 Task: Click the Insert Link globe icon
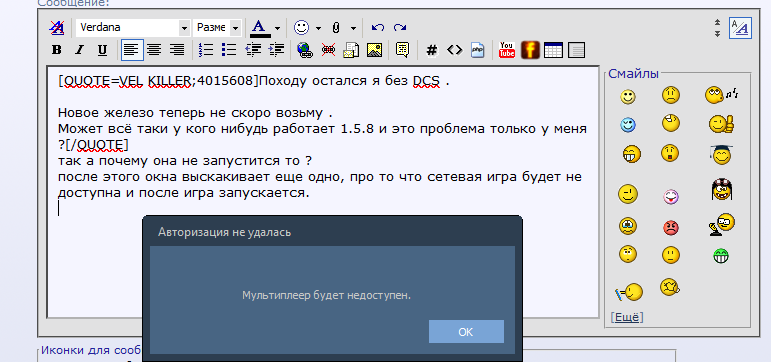tap(305, 50)
